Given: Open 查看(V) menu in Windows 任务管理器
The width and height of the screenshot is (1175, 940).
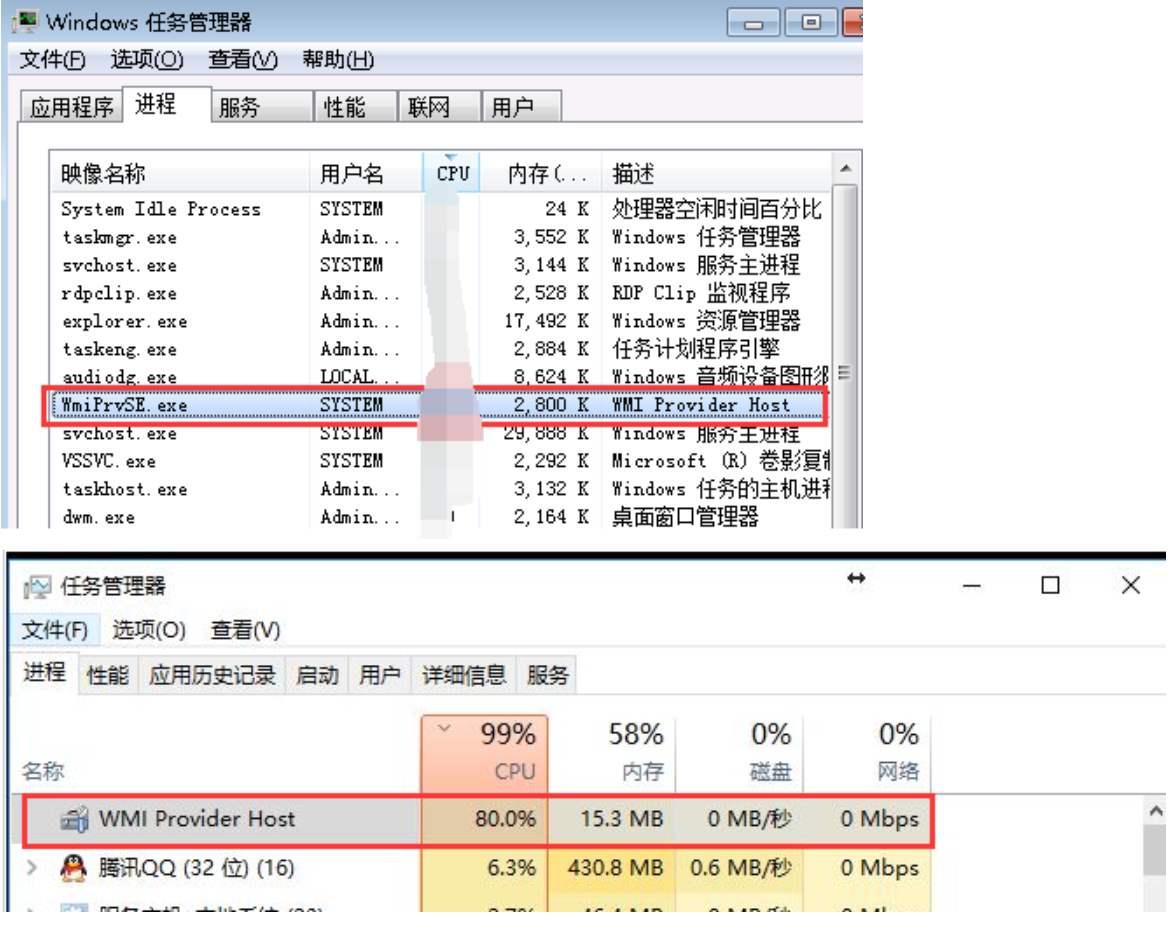Looking at the screenshot, I should [x=243, y=59].
